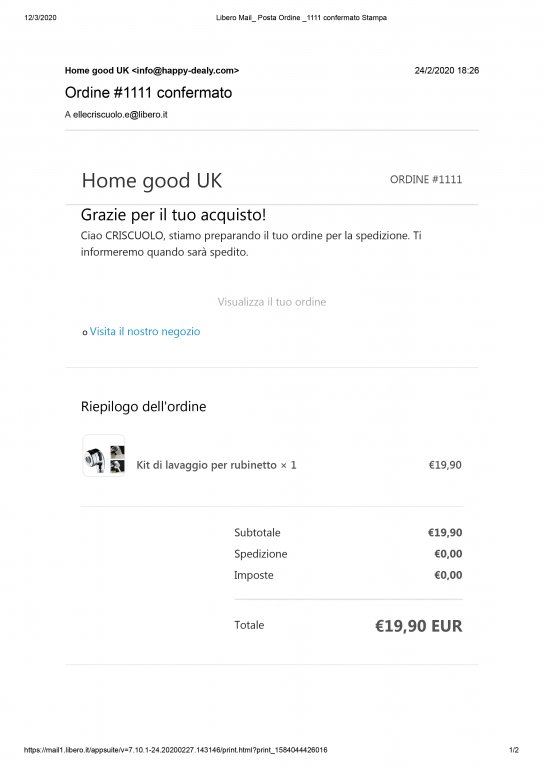543x768 pixels.
Task: Click recipient address ellecriscuolo.e@libero.it
Action: coord(120,115)
